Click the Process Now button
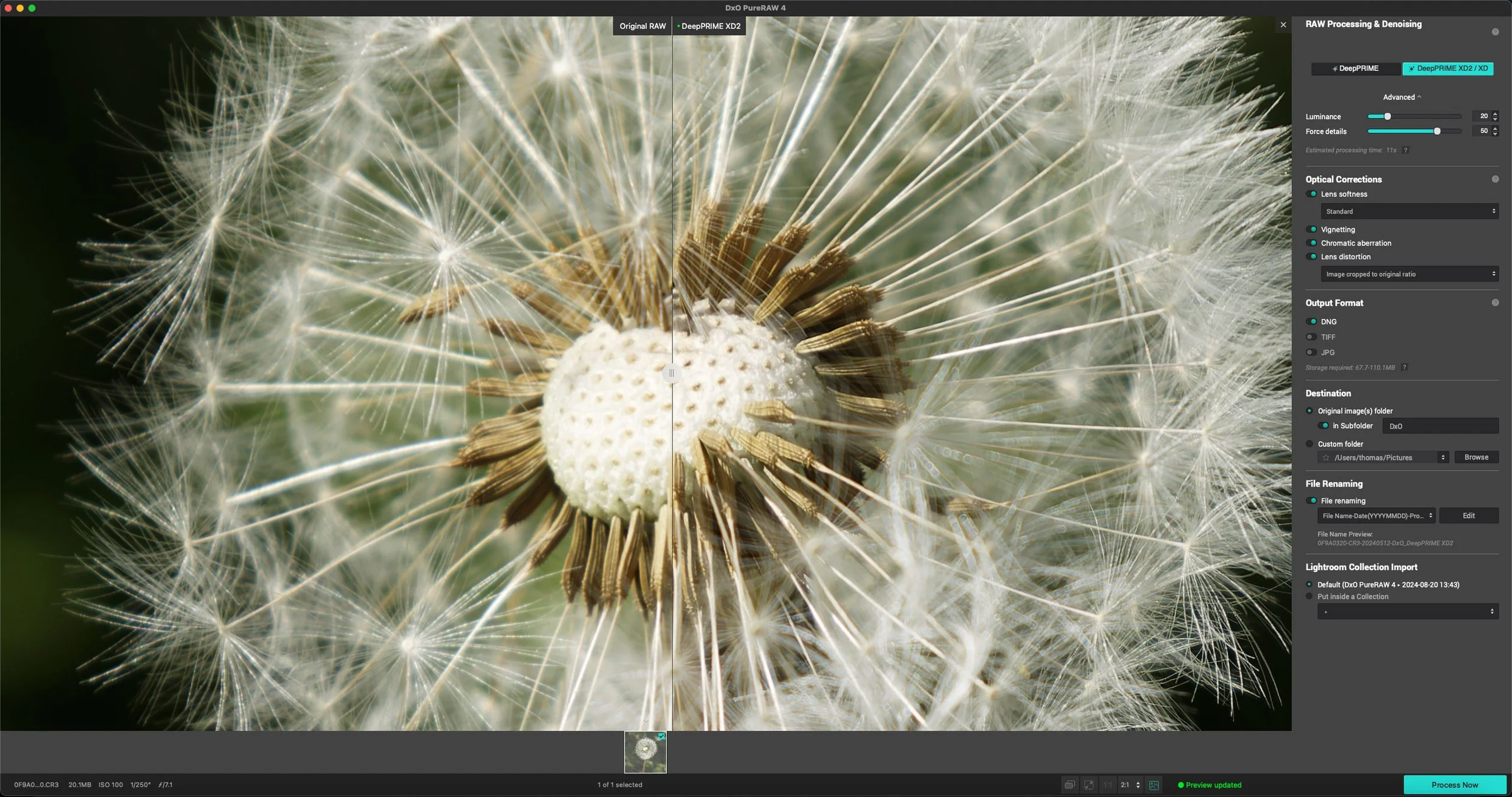The width and height of the screenshot is (1512, 797). [1454, 785]
